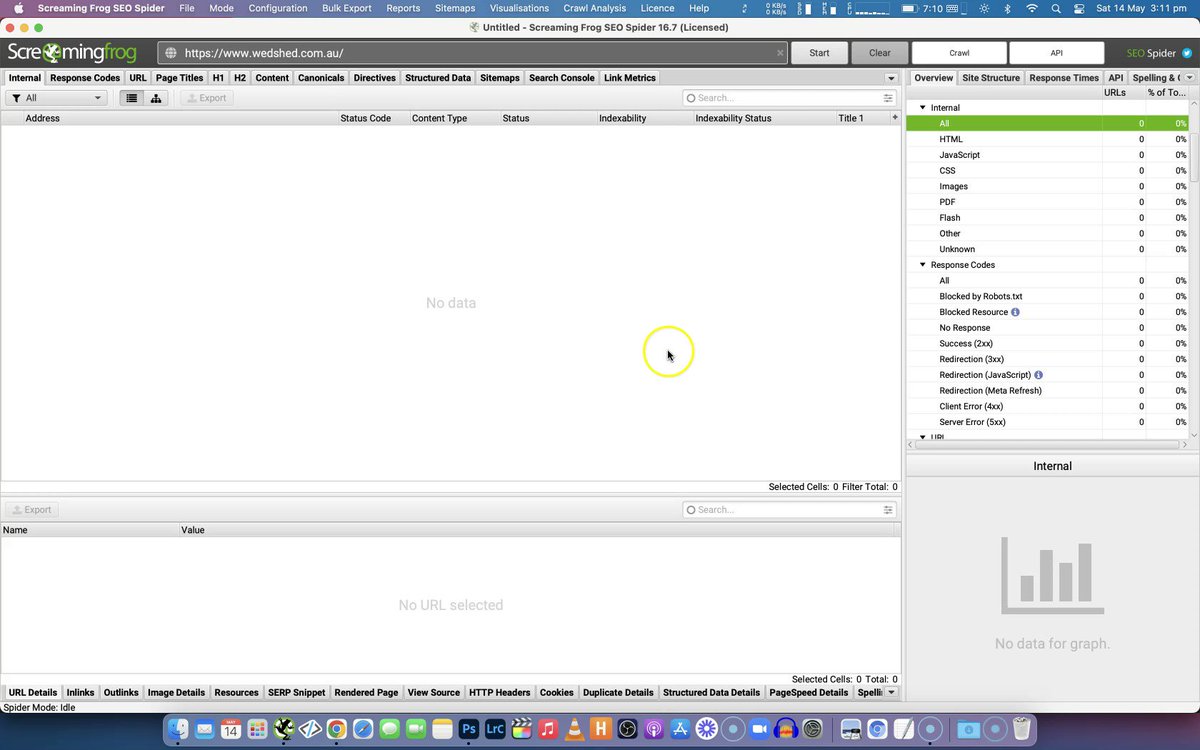Viewport: 1200px width, 750px height.
Task: Switch to the Page Titles tab
Action: point(180,78)
